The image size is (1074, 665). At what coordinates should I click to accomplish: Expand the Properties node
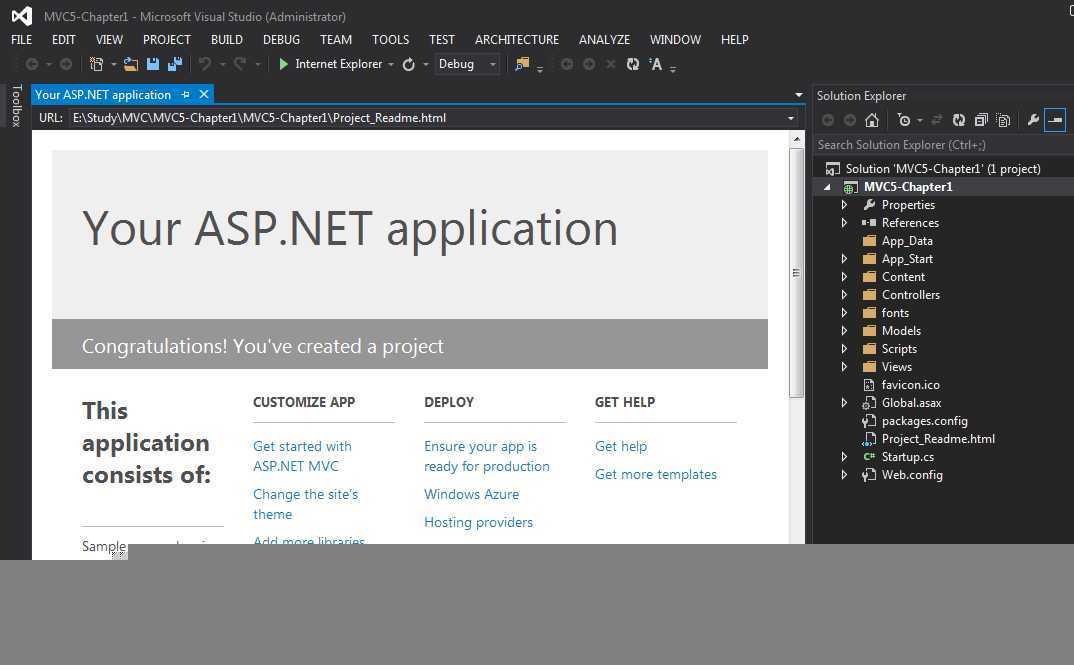pyautogui.click(x=844, y=205)
